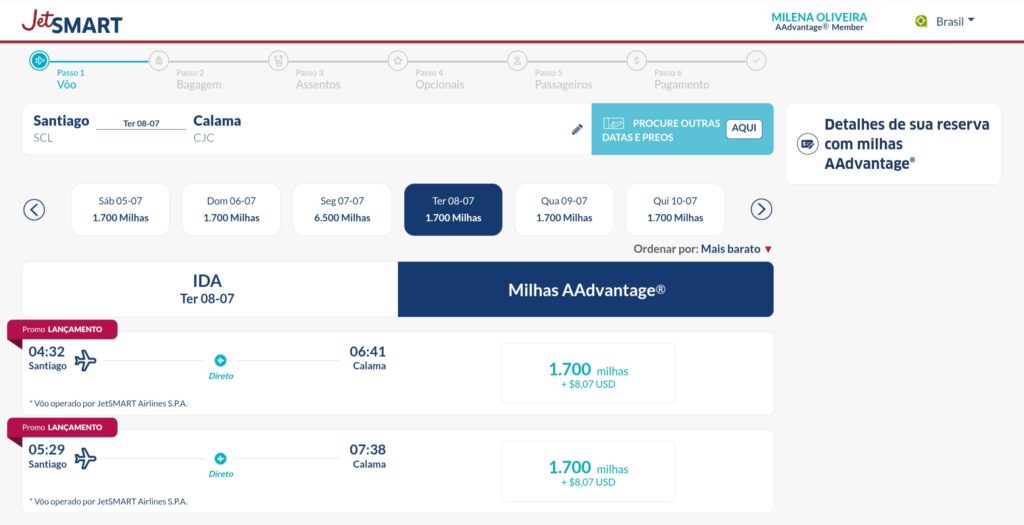Click the PROCURE OUTRAS DATAS E PREOS text
The image size is (1024, 525).
pyautogui.click(x=661, y=130)
